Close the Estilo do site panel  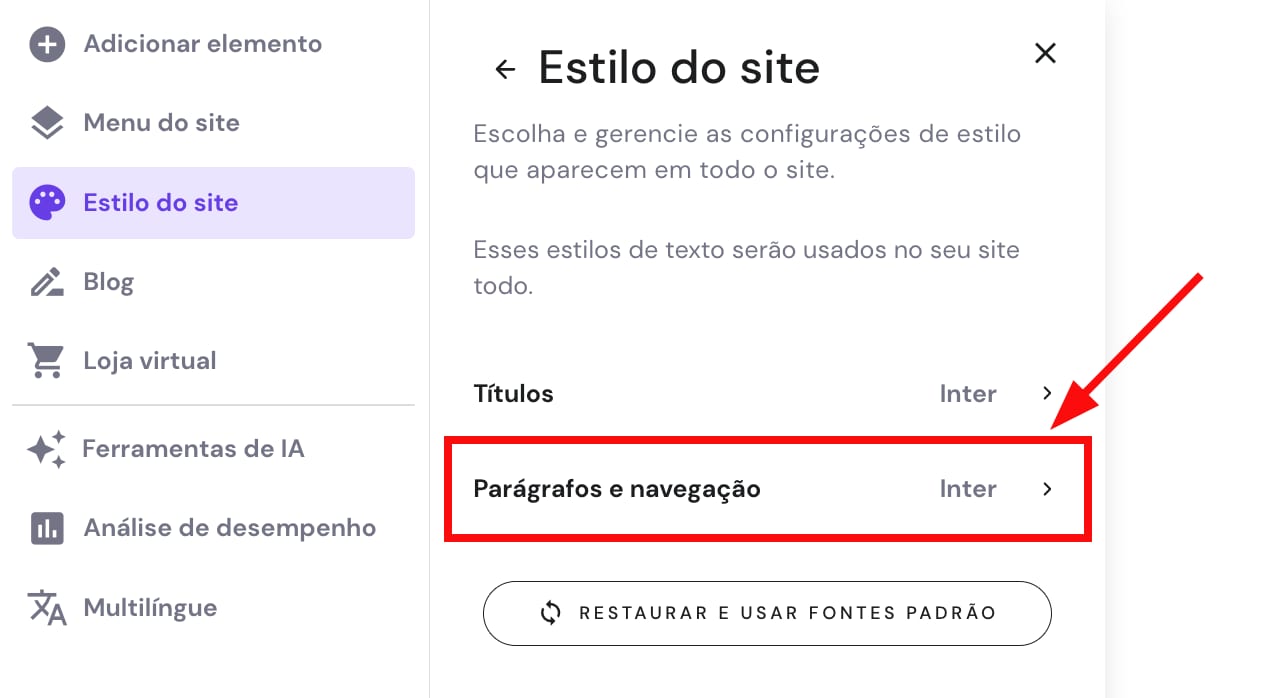[x=1044, y=53]
